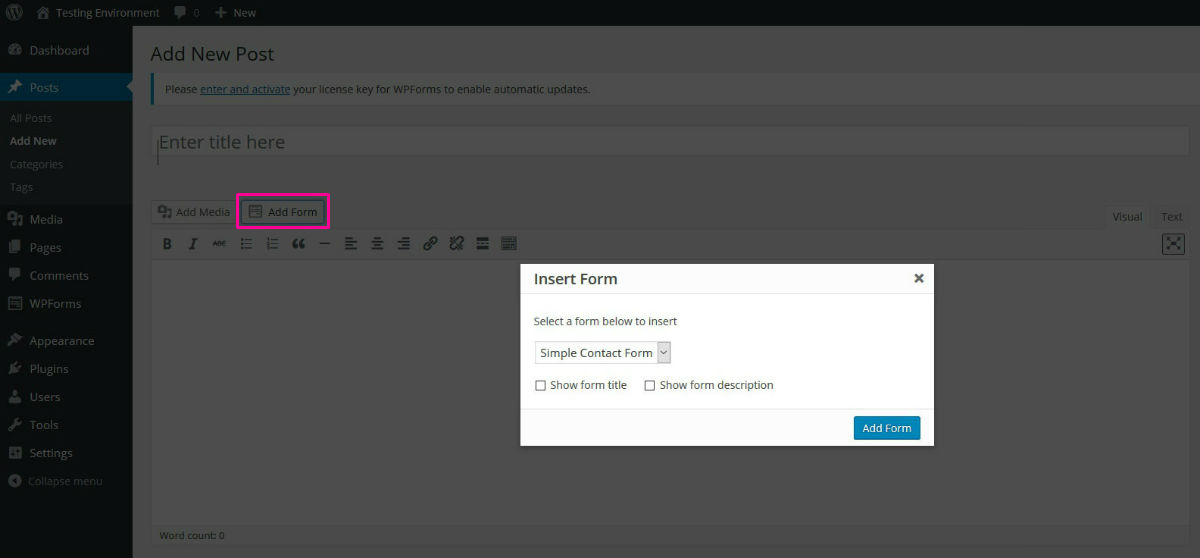This screenshot has width=1200, height=558.
Task: Toggle bold formatting
Action: (x=167, y=243)
